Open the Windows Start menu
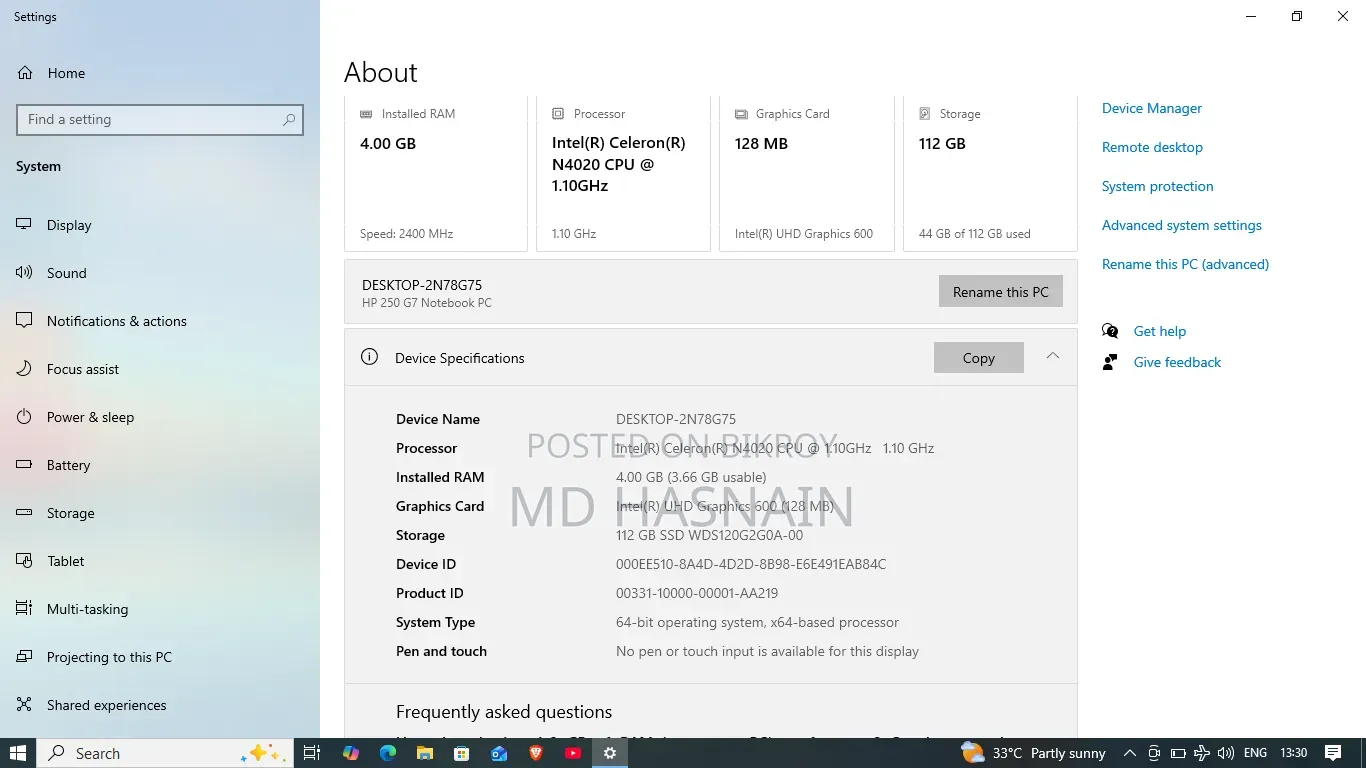The width and height of the screenshot is (1366, 768). pos(18,753)
